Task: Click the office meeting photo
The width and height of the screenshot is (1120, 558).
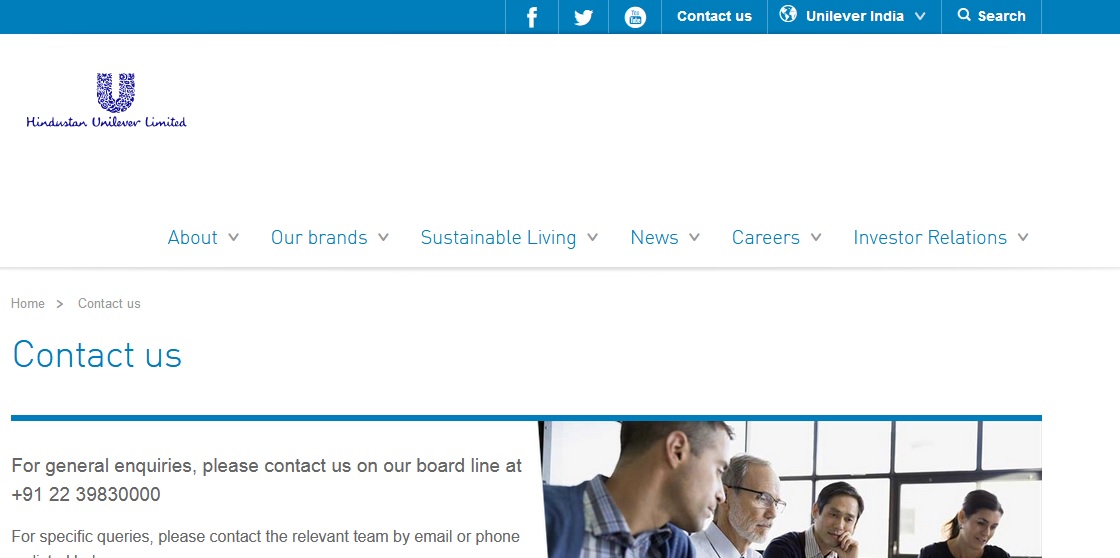Action: tap(791, 489)
